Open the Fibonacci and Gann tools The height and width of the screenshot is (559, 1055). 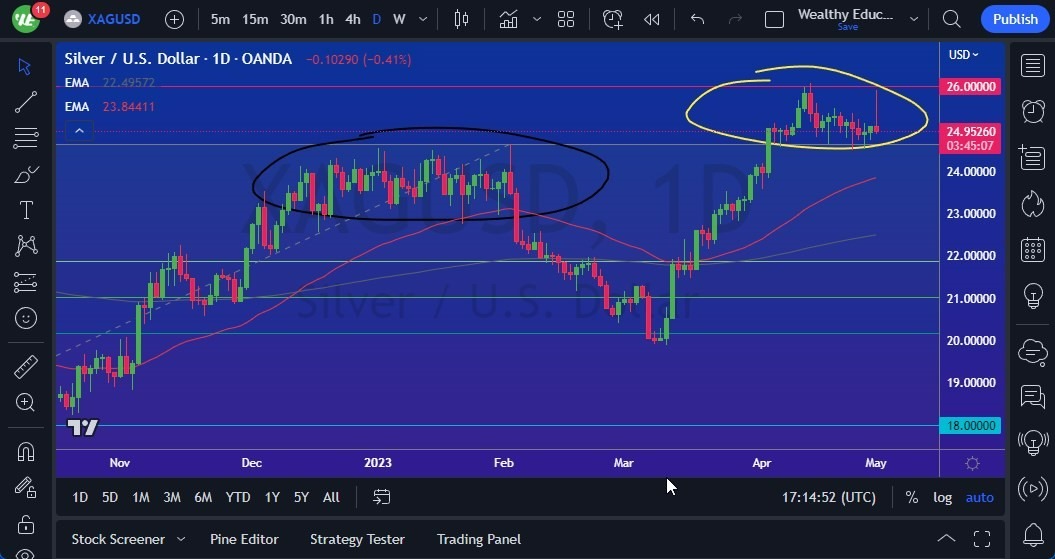26,138
